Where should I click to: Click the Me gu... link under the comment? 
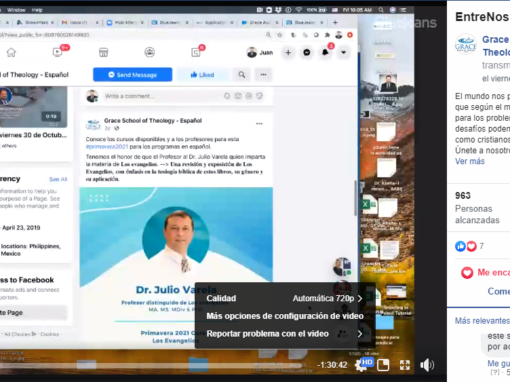(x=498, y=363)
